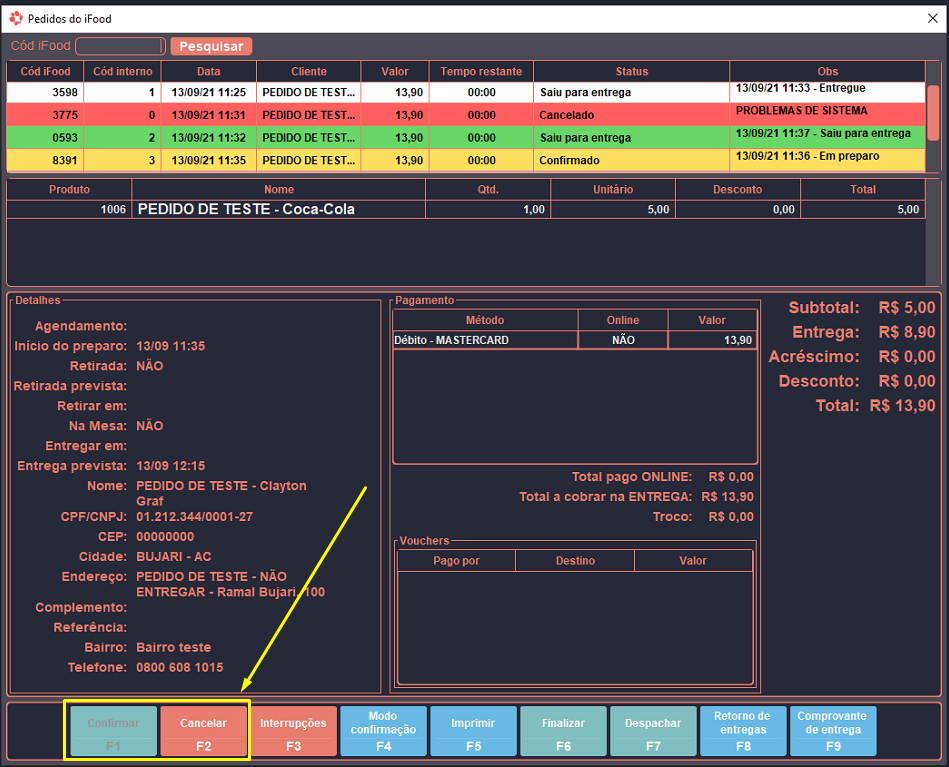Toggle Modo confirmação F4 button
This screenshot has height=767, width=949.
(383, 731)
